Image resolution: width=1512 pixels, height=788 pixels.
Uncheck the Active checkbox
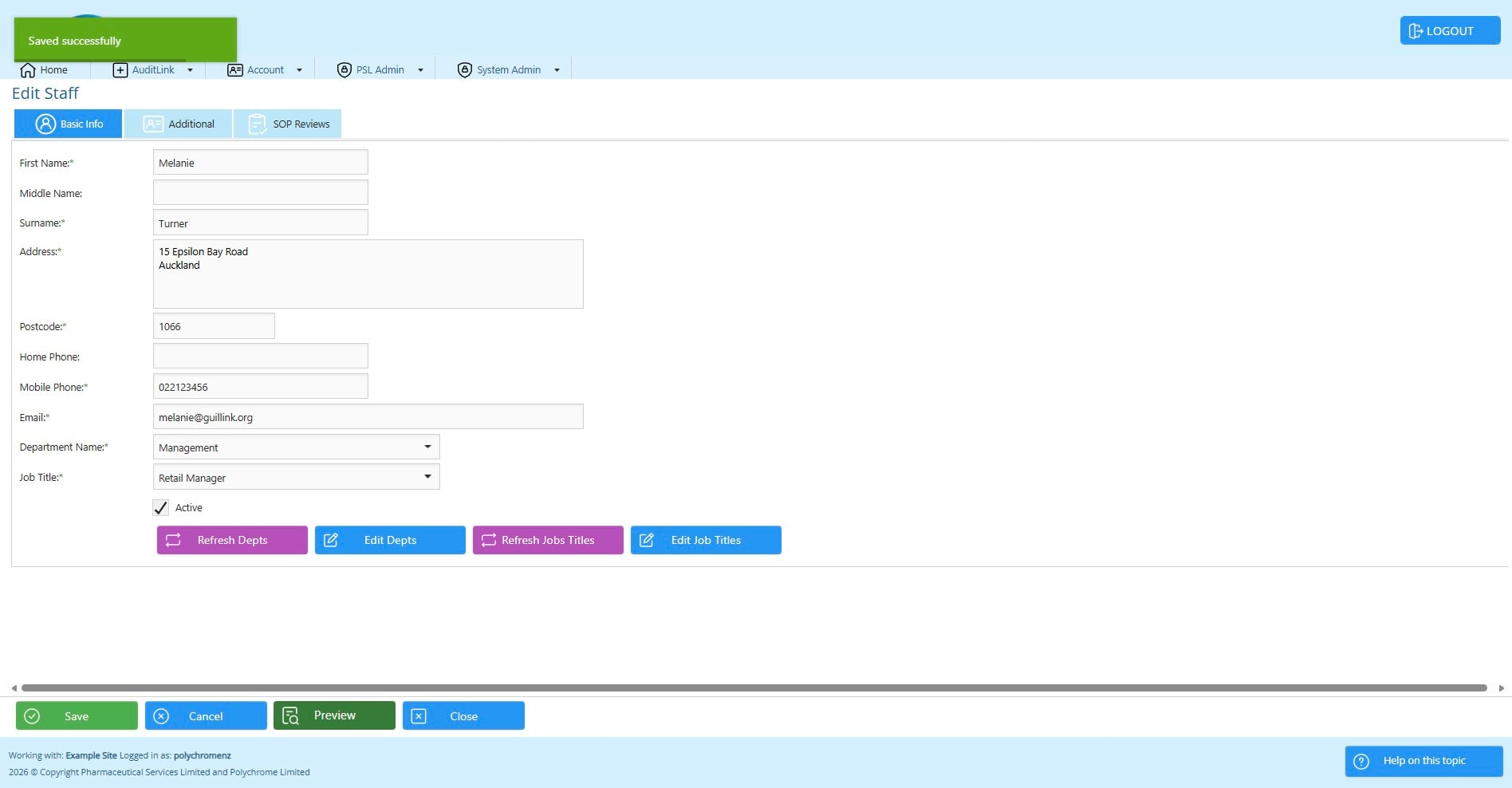[x=160, y=508]
